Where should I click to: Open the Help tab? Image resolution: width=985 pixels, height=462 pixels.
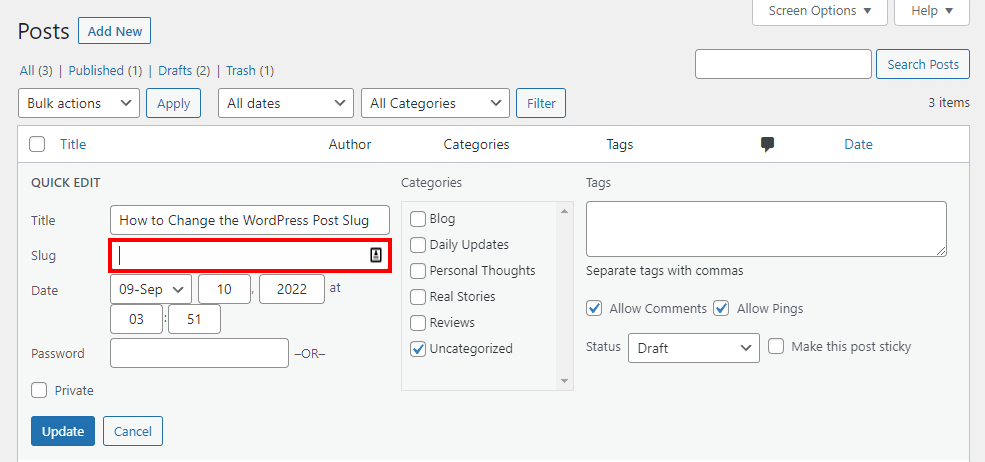tap(931, 11)
